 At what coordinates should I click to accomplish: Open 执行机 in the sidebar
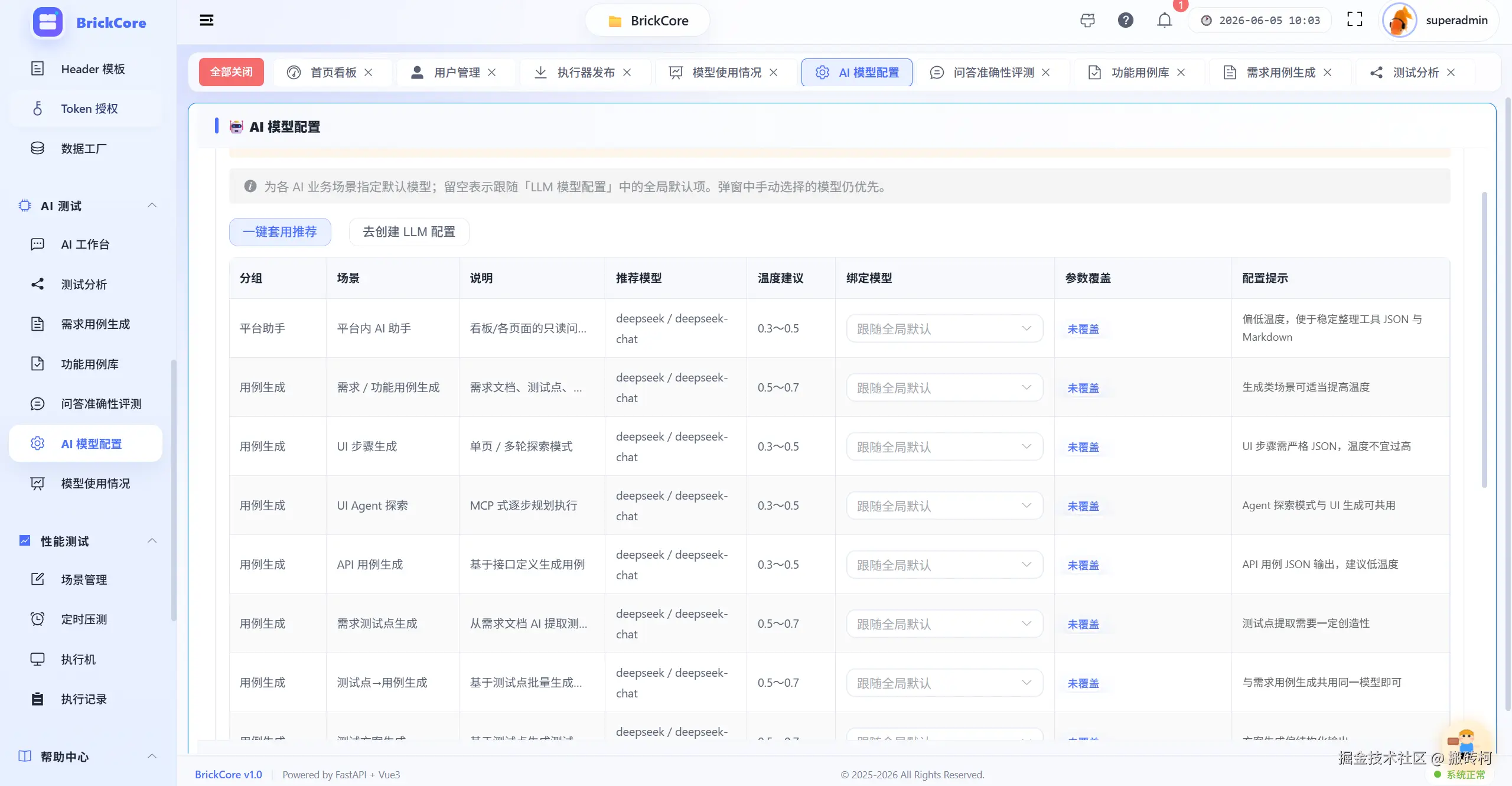pyautogui.click(x=86, y=659)
